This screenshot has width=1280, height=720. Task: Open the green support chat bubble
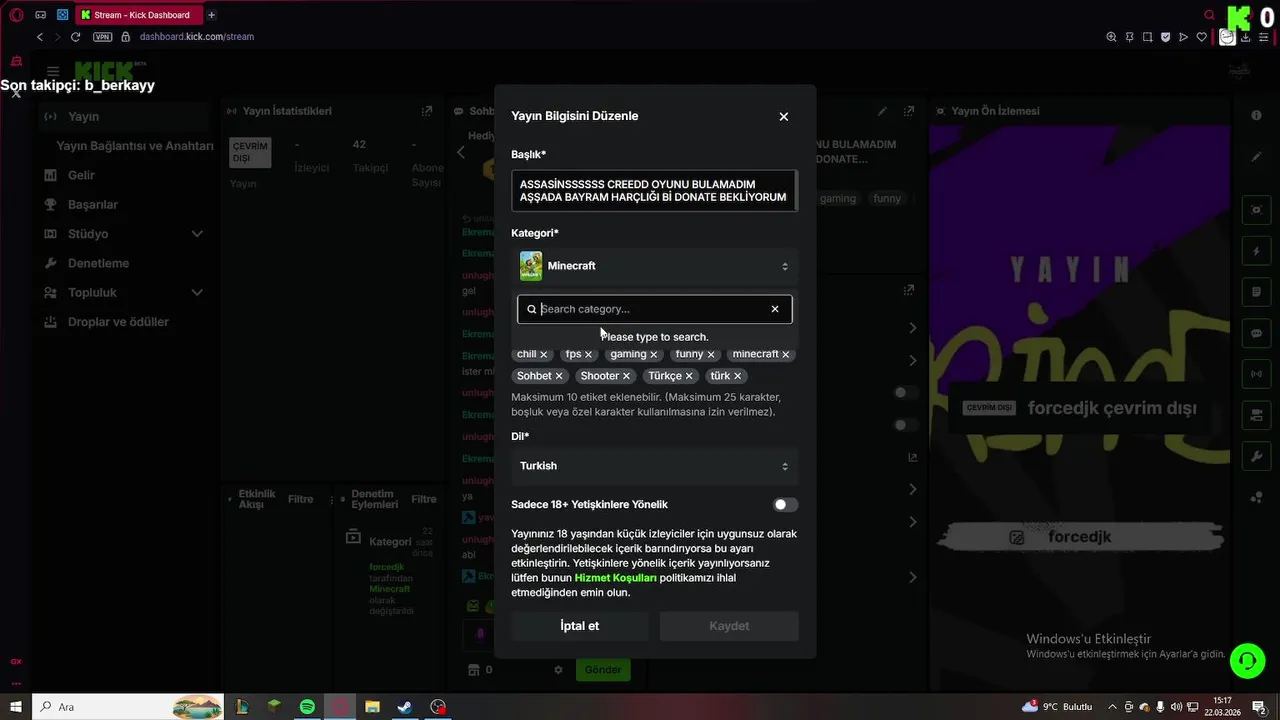[1247, 660]
